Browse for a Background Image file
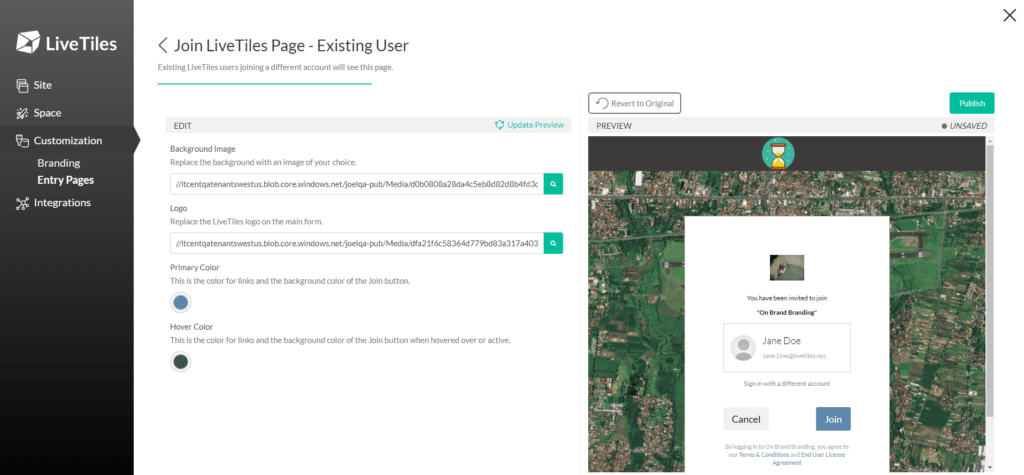 tap(553, 184)
